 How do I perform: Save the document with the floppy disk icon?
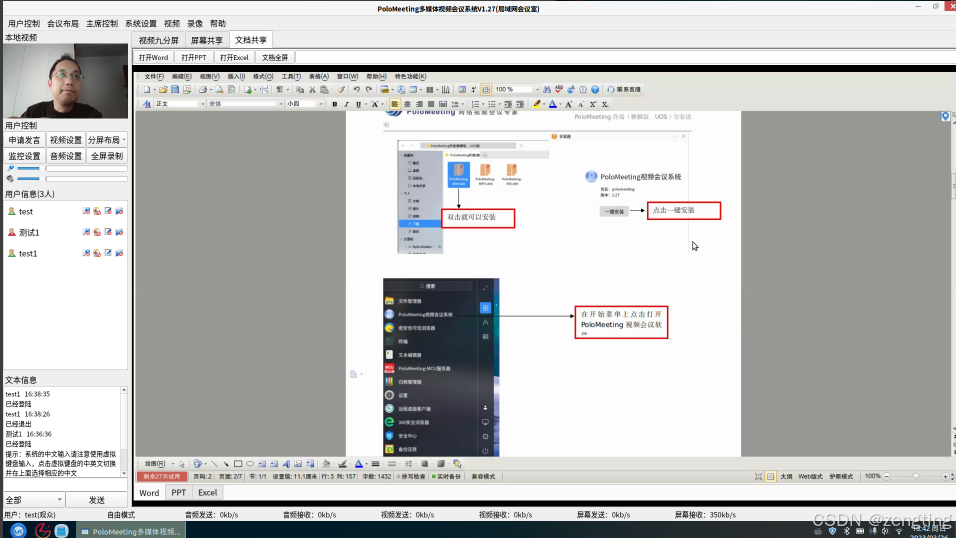(x=175, y=90)
